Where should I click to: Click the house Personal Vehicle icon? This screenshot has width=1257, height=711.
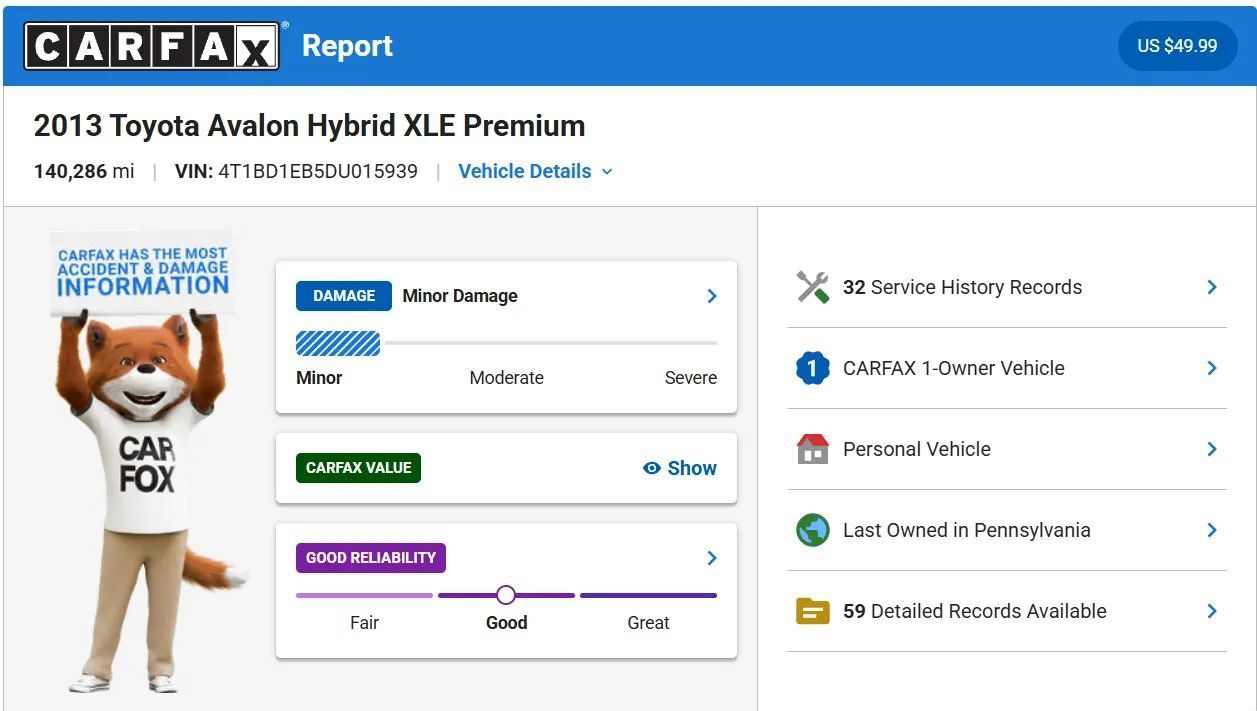[x=812, y=449]
